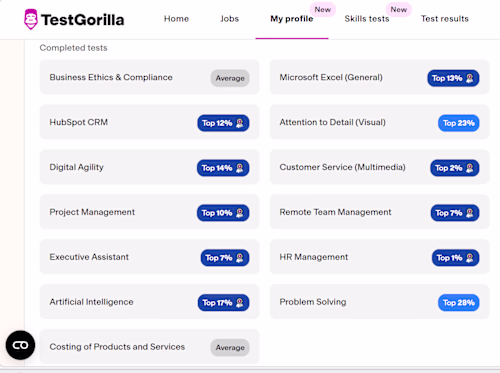Viewport: 500px width, 373px height.
Task: Click the Digital Agility test name
Action: click(x=76, y=167)
